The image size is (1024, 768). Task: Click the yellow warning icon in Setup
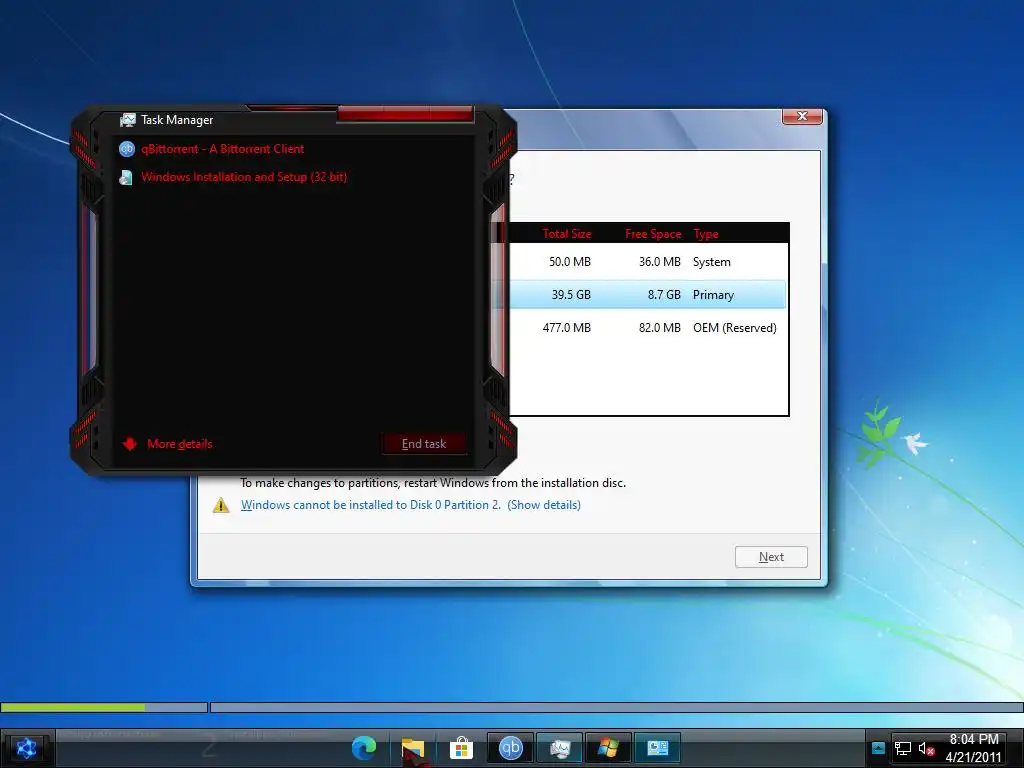pos(221,505)
